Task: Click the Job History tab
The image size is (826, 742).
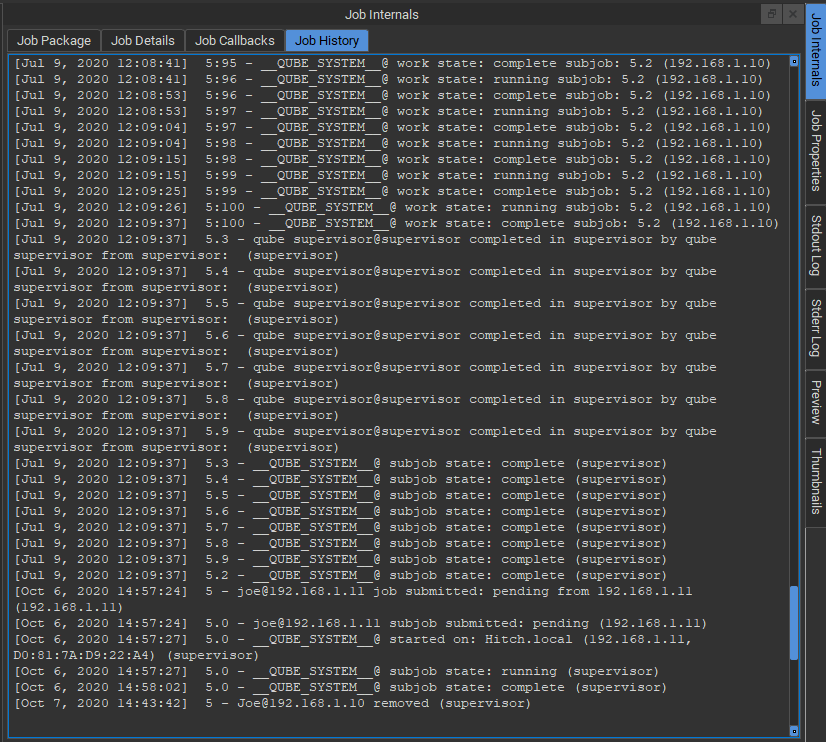Action: 327,41
